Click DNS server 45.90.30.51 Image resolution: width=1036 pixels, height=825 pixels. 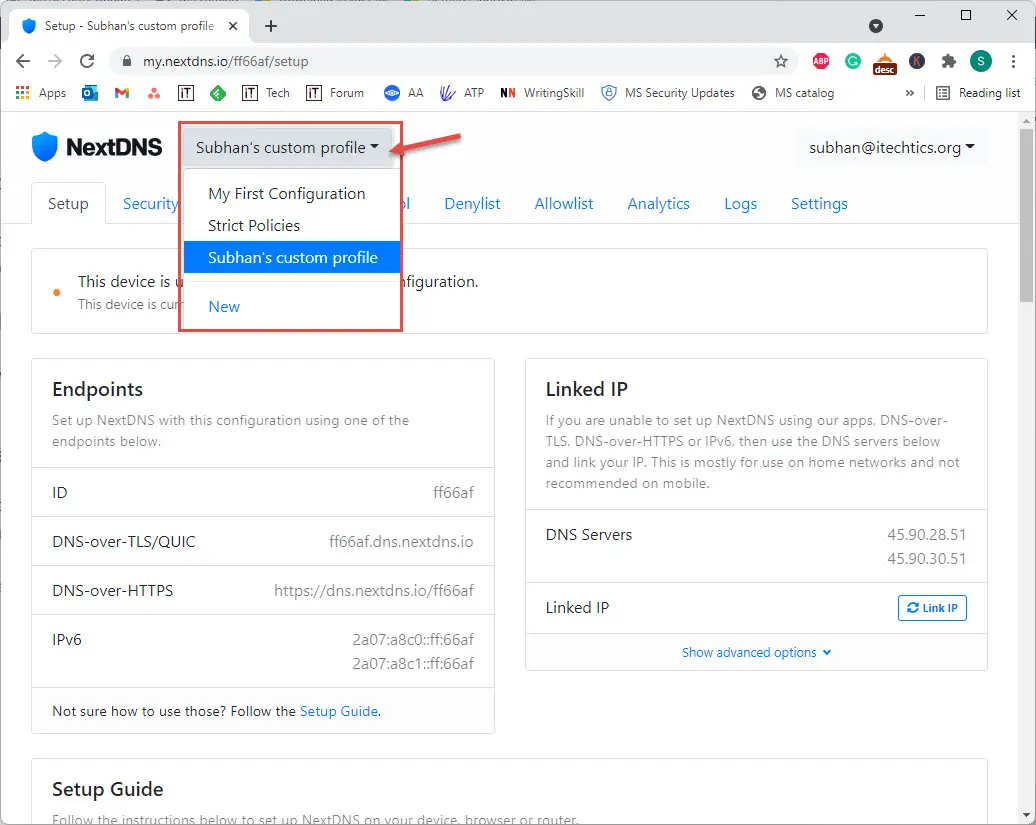(926, 559)
